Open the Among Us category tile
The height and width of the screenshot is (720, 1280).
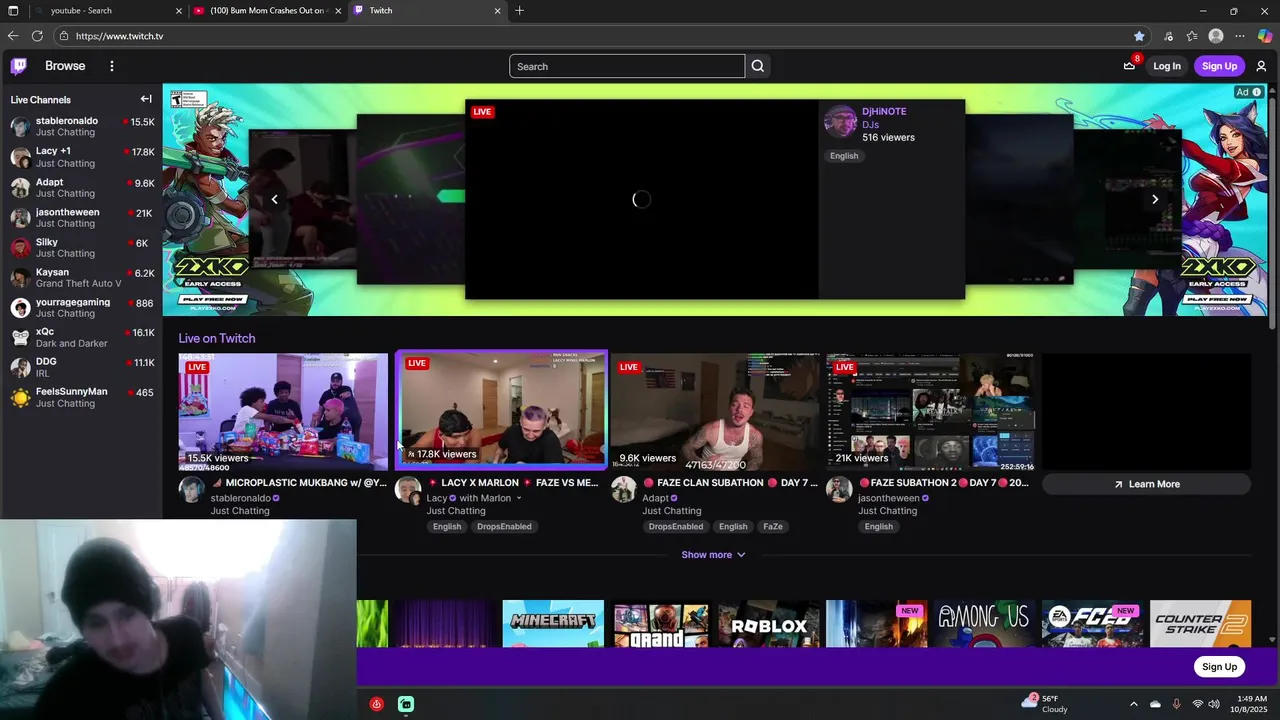pos(985,623)
